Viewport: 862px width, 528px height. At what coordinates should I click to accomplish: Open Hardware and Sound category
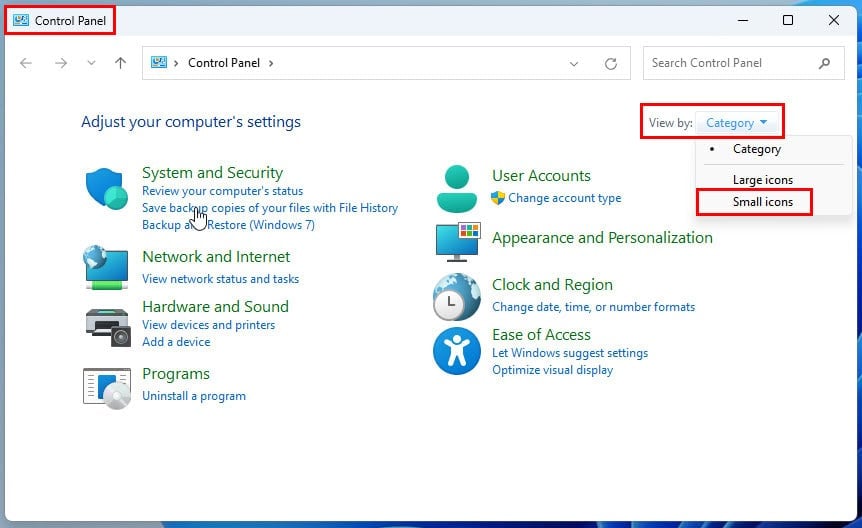(216, 306)
